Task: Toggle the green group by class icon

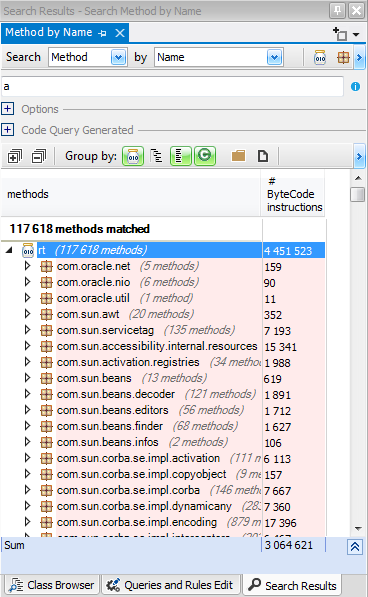Action: coord(205,156)
